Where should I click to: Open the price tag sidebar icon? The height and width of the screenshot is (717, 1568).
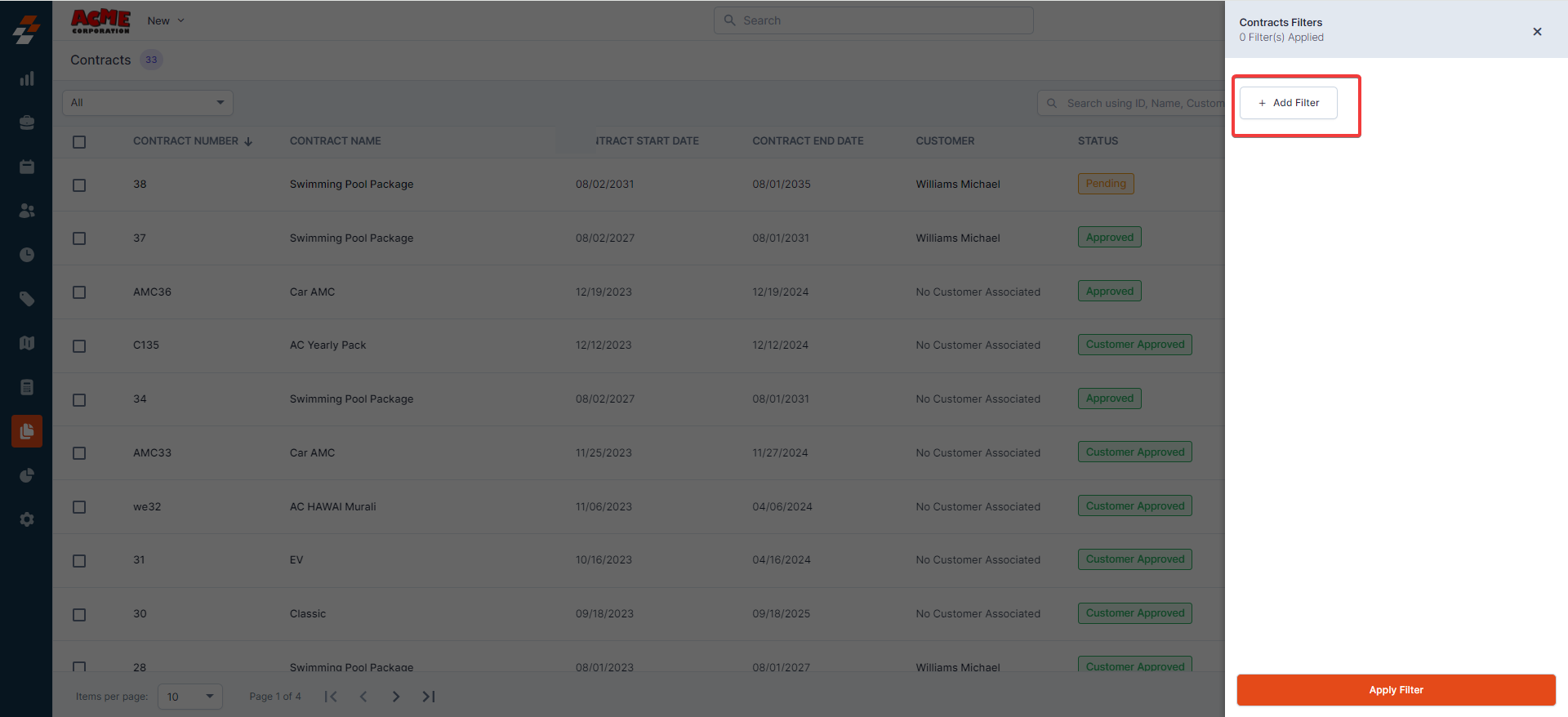(27, 299)
